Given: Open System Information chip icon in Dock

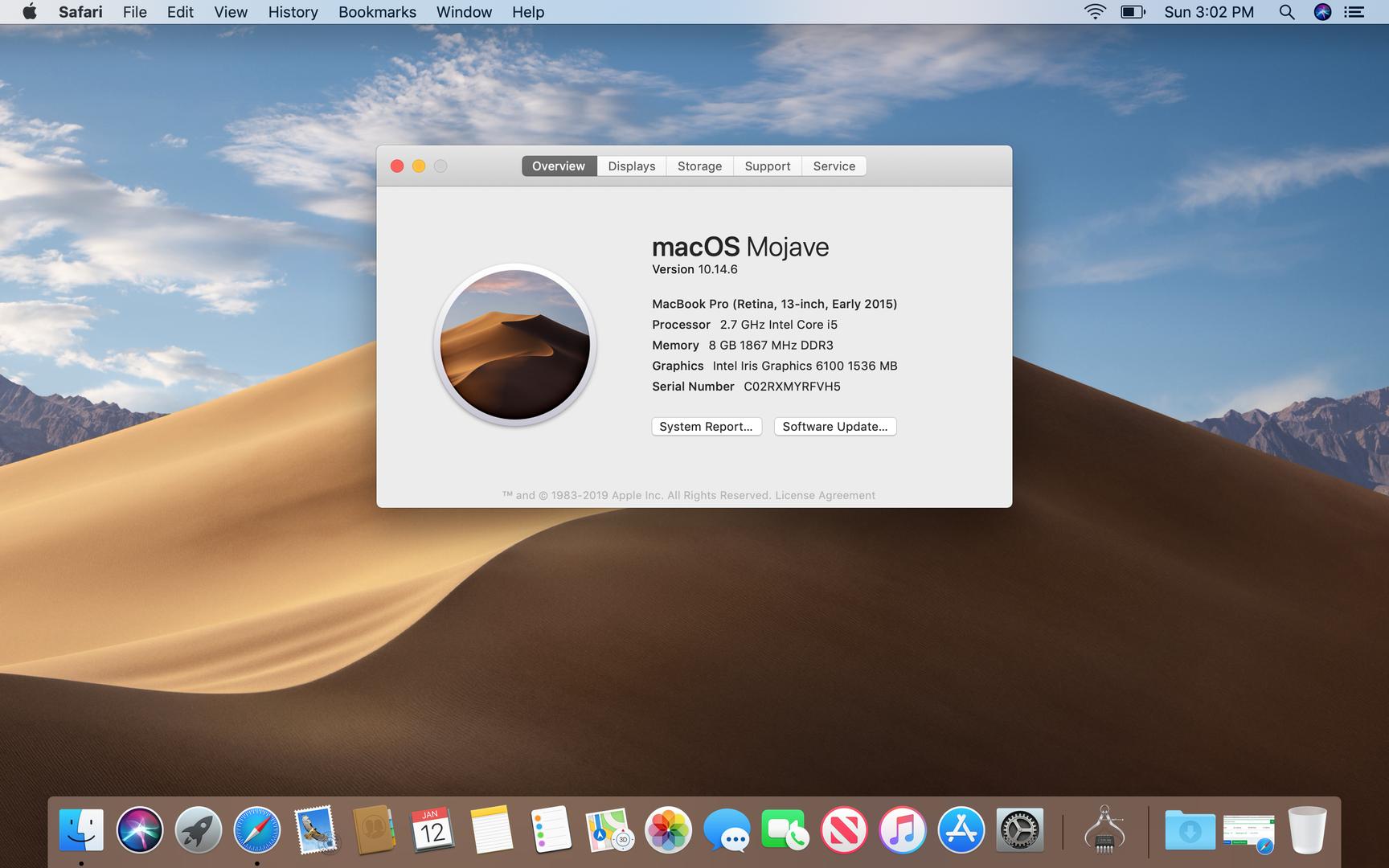Looking at the screenshot, I should pyautogui.click(x=1104, y=830).
